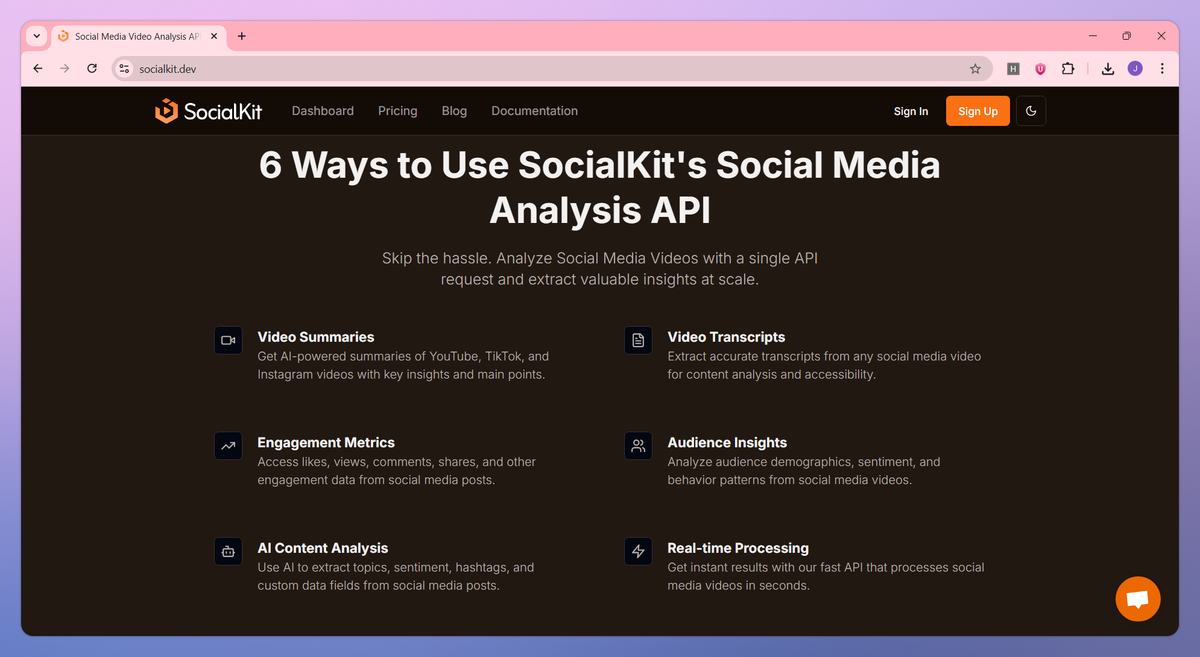Click the Real-time Processing heading
The height and width of the screenshot is (657, 1200).
[738, 548]
